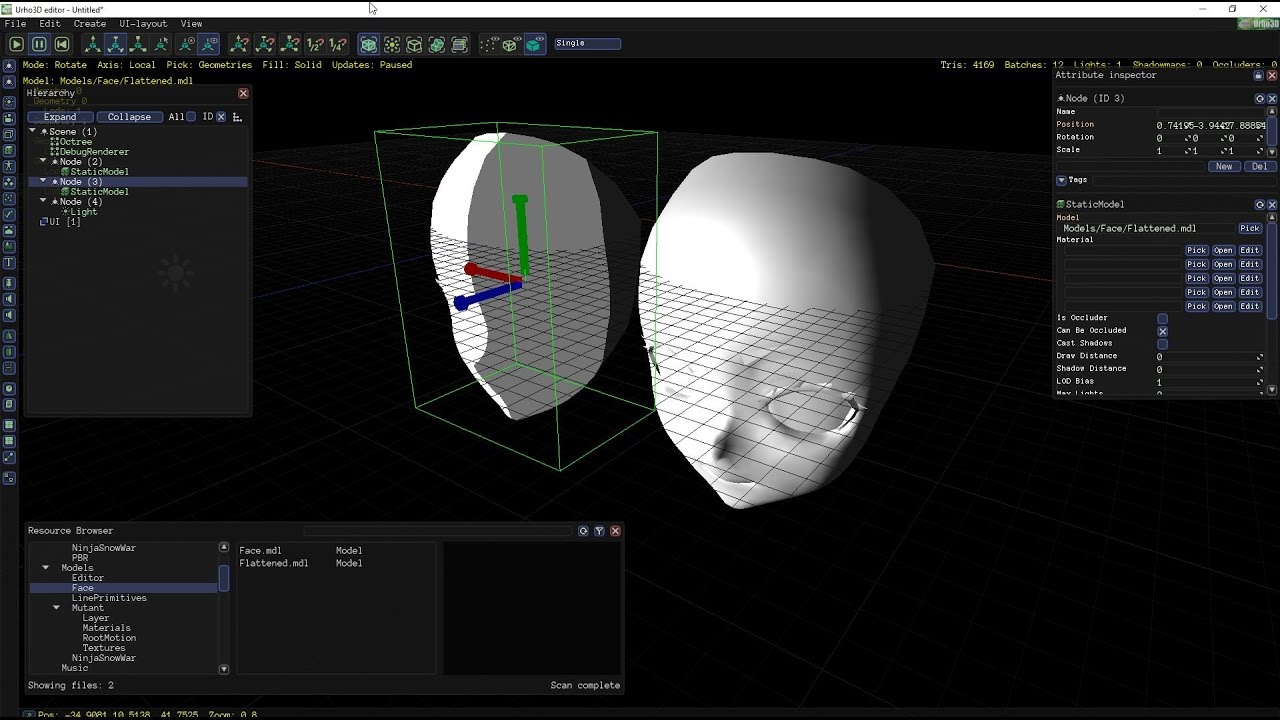Image resolution: width=1280 pixels, height=720 pixels.
Task: Open Resource Browser filter funnel icon
Action: point(599,531)
